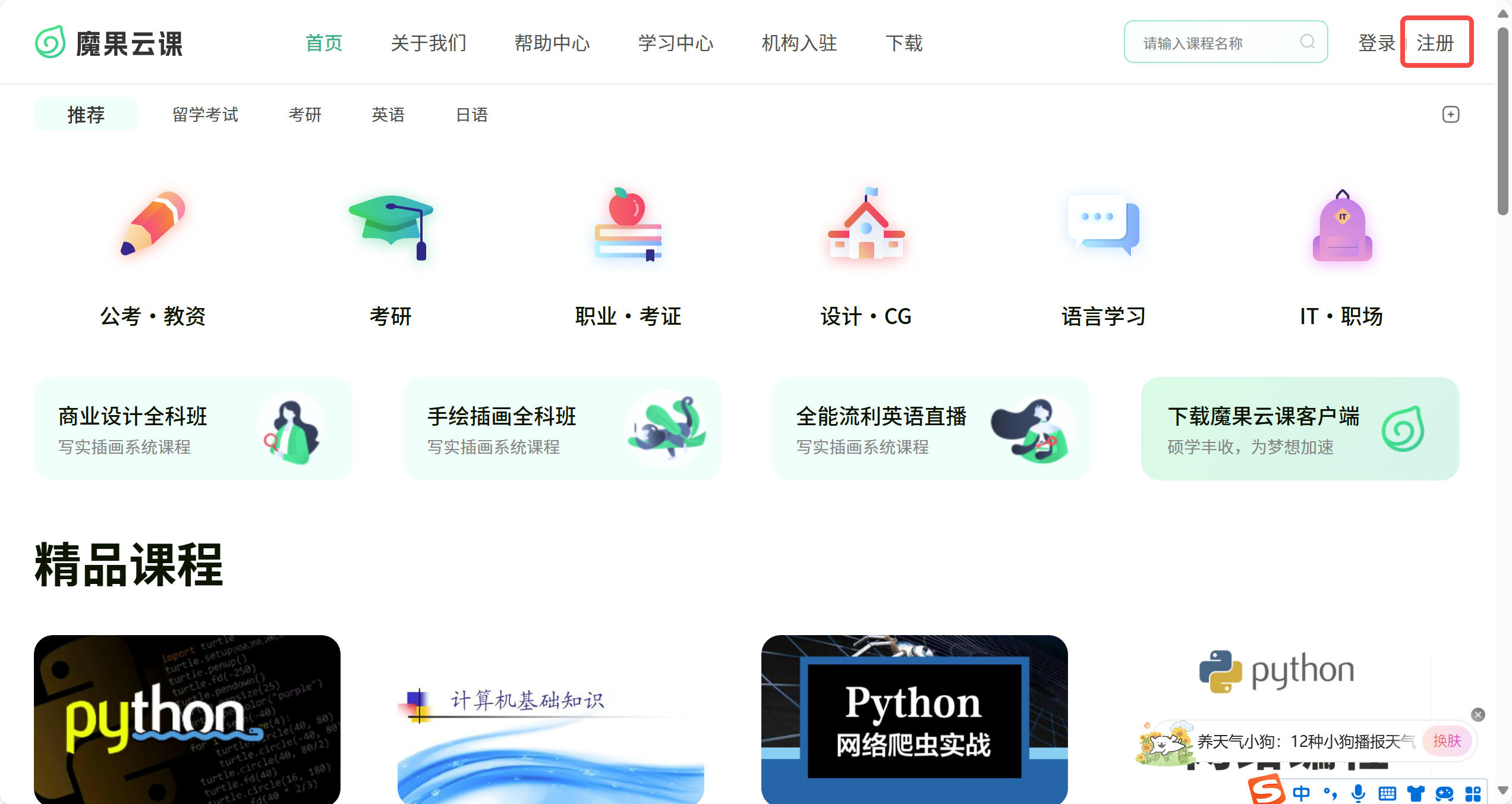The height and width of the screenshot is (804, 1512).
Task: Go to 学习中心 in navigation
Action: [x=676, y=43]
